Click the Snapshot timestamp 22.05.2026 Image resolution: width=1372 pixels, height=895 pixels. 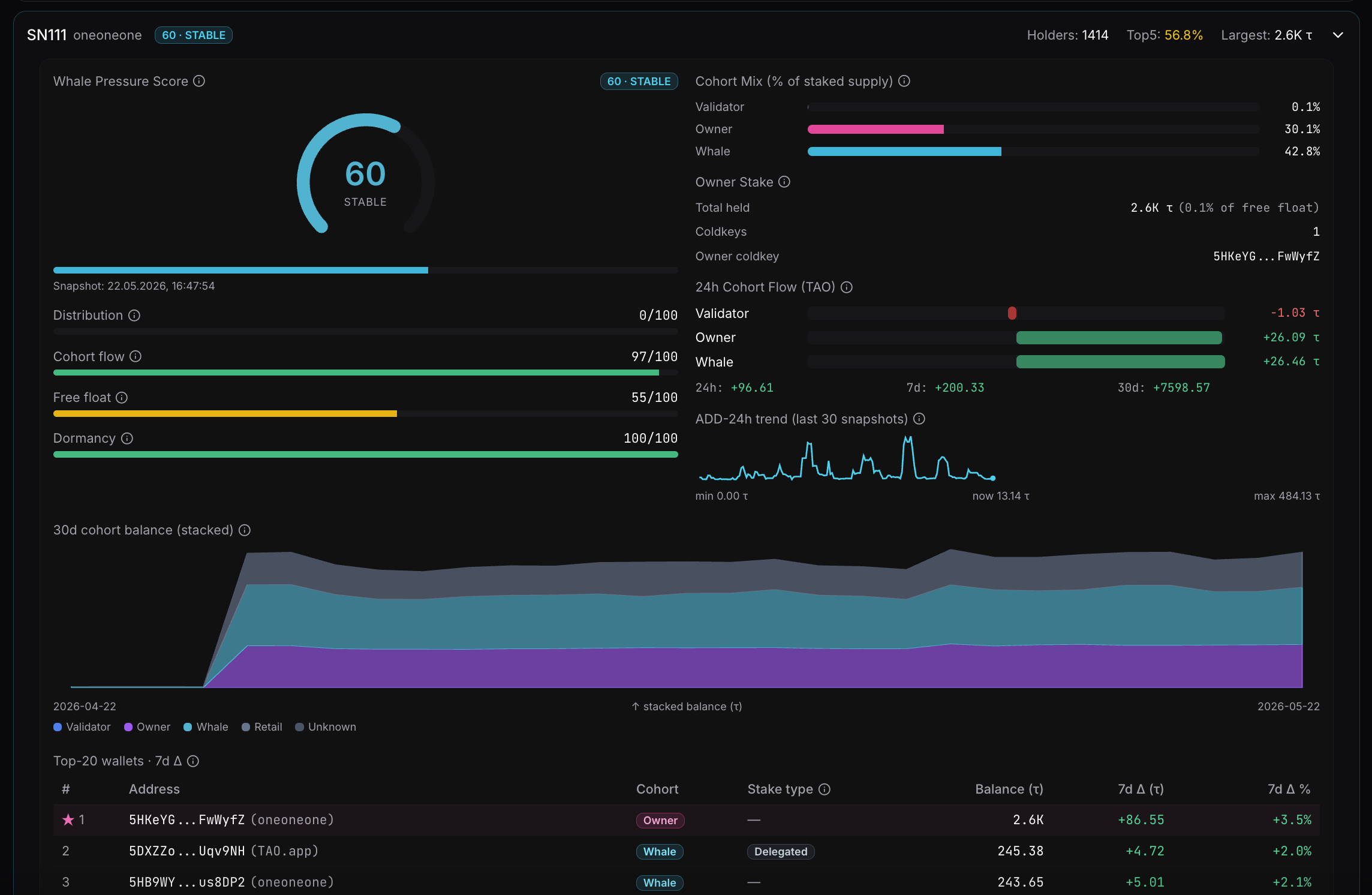tap(134, 286)
